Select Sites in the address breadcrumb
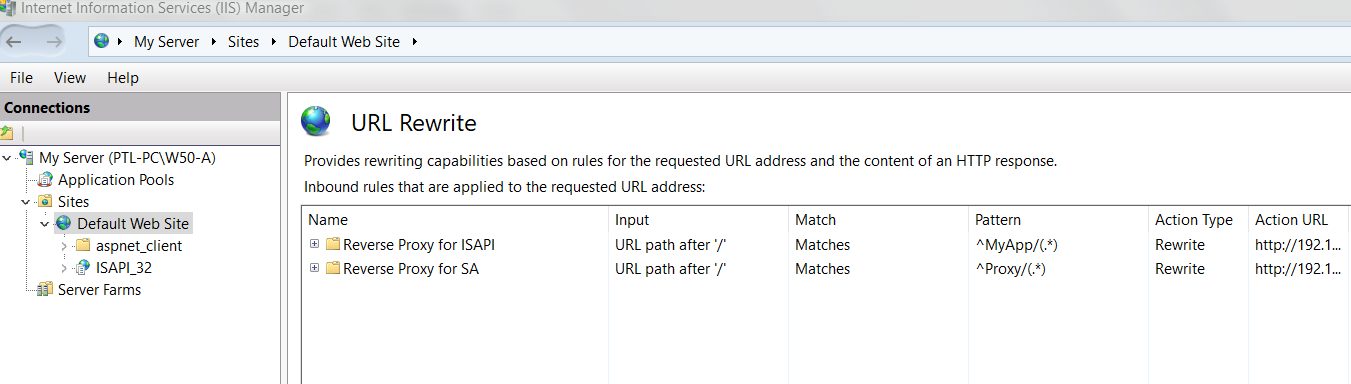Viewport: 1351px width, 384px height. 243,42
